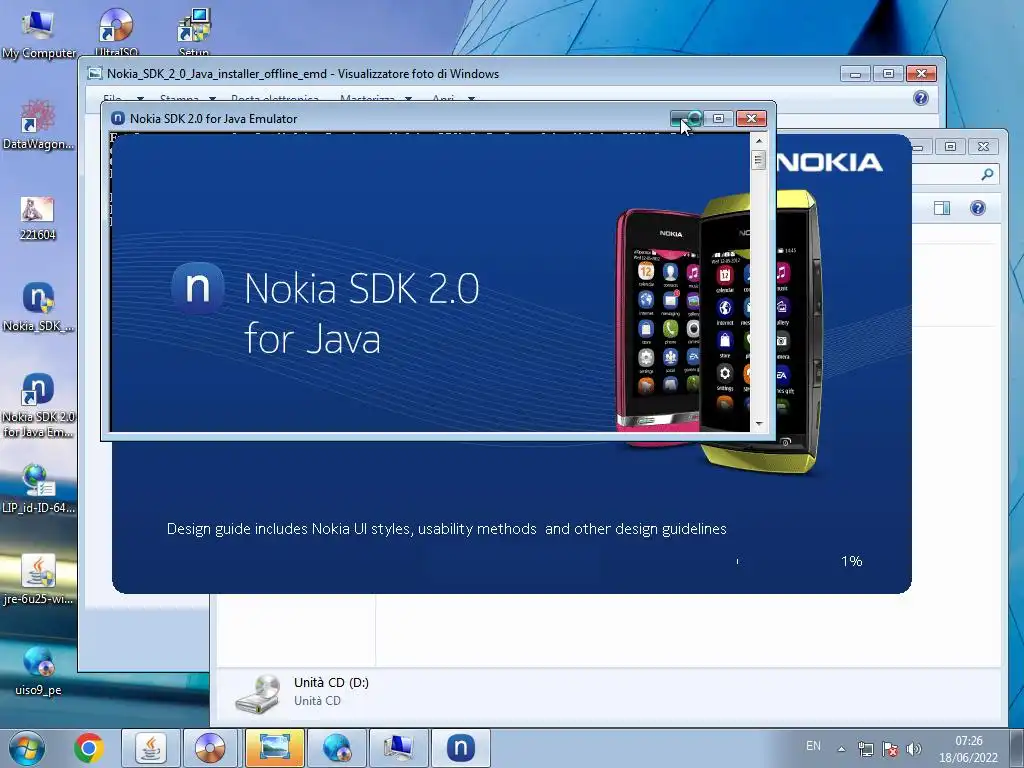Close the Explorer window behind

point(984,146)
